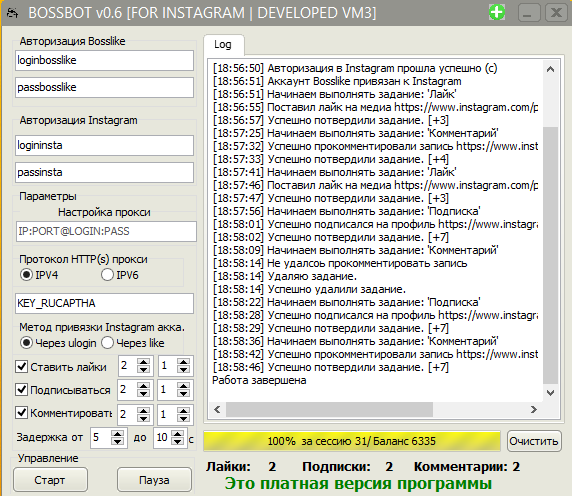Screen dimensions: 572x496
Task: Clear the log with Очистить button
Action: tap(534, 441)
